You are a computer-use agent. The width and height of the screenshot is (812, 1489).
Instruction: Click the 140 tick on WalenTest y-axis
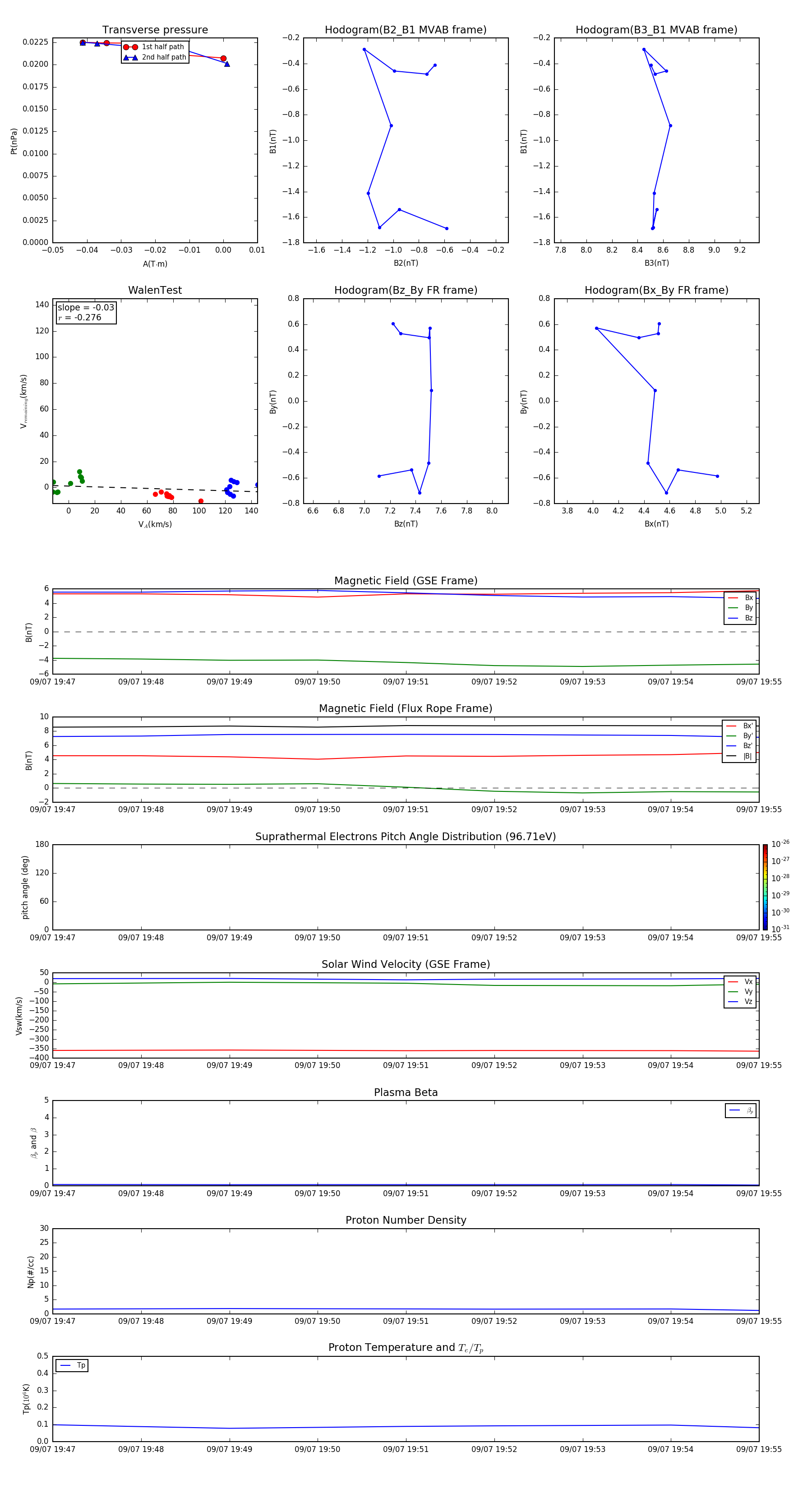(x=42, y=305)
